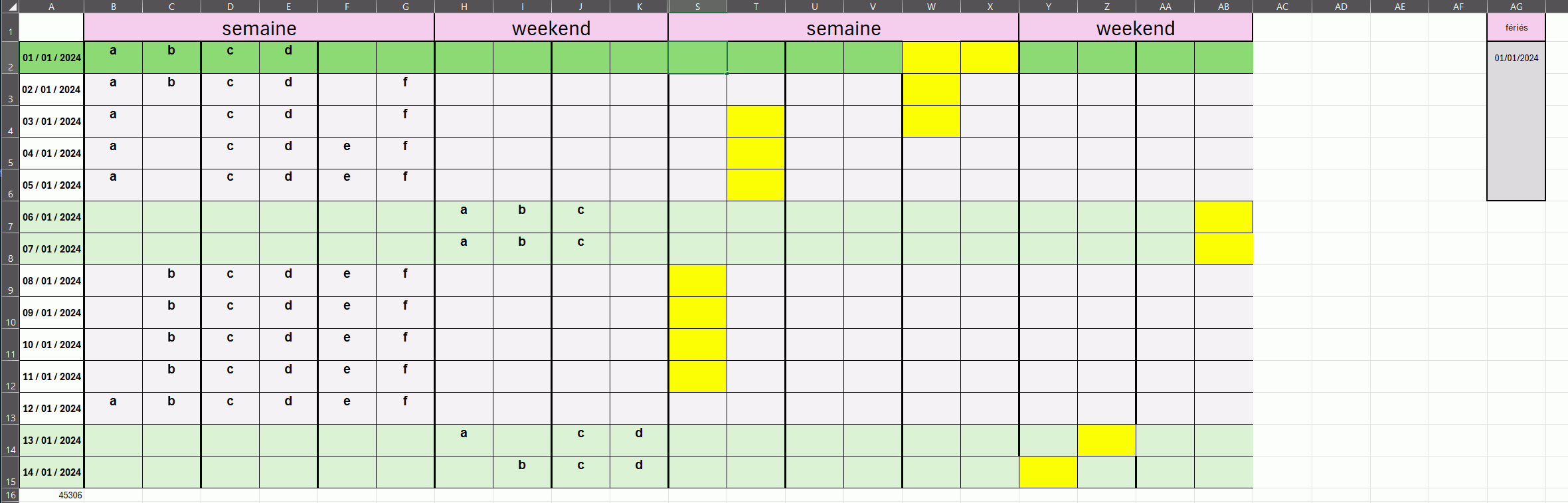Select column S header
This screenshot has width=1568, height=503.
(697, 7)
